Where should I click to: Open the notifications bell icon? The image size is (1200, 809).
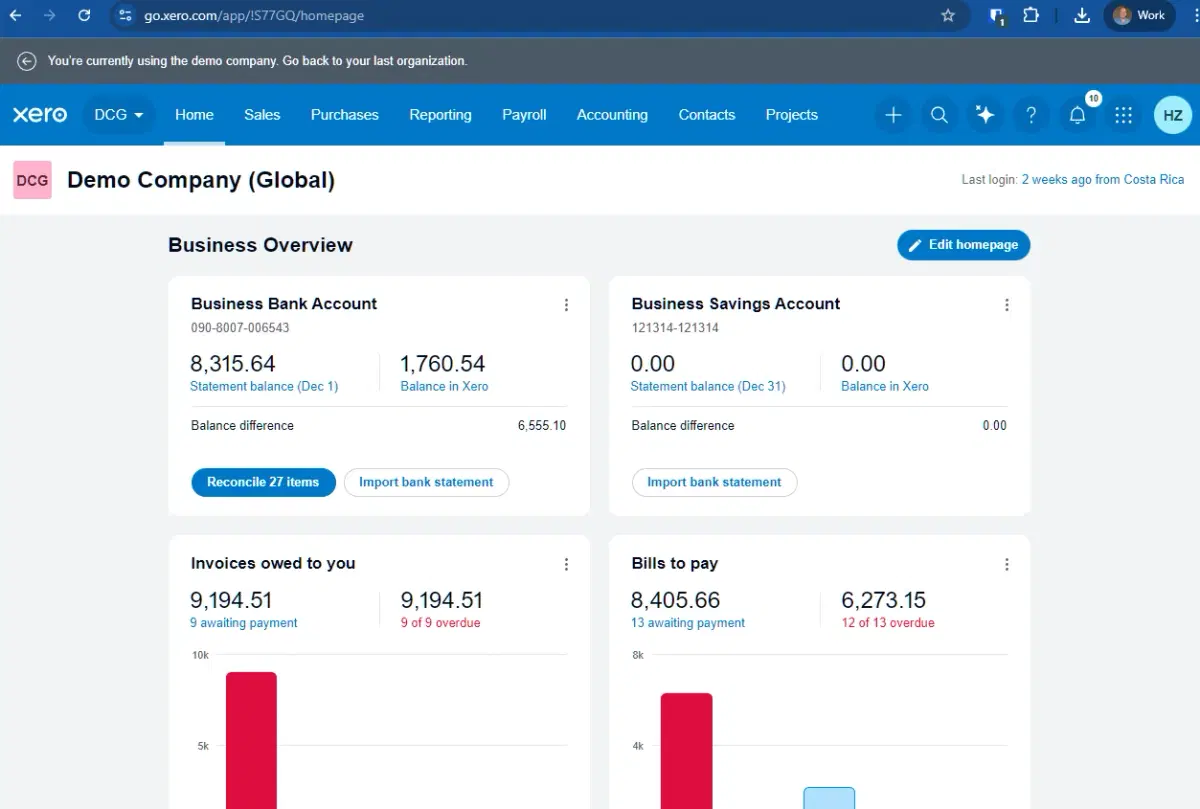[1077, 115]
